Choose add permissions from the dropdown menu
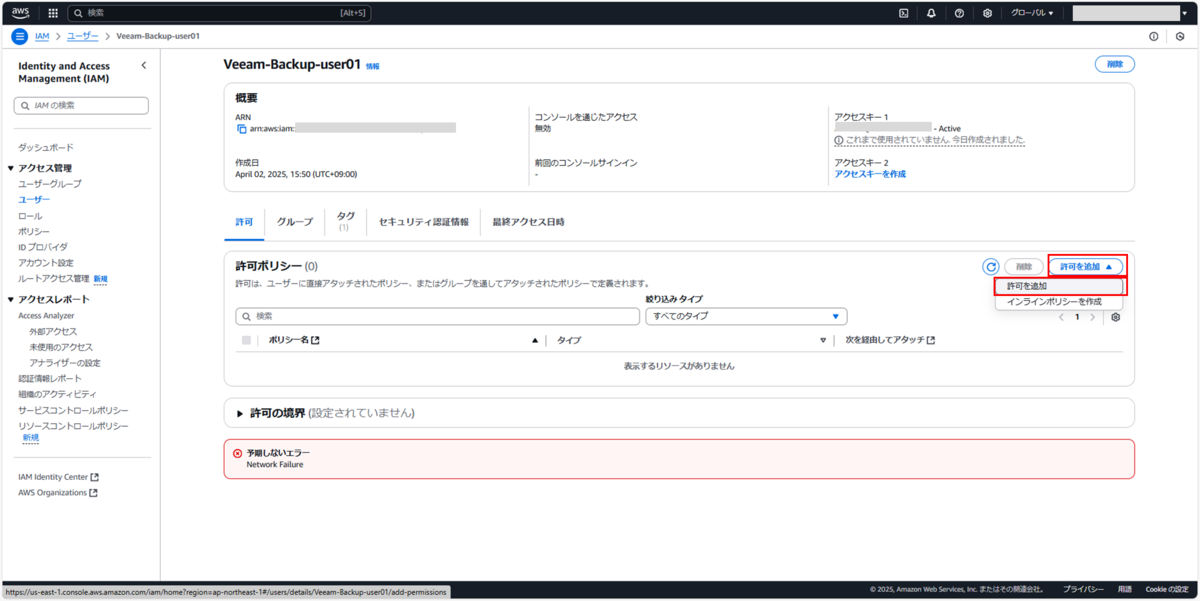Screen dimensions: 1200x601 1059,286
